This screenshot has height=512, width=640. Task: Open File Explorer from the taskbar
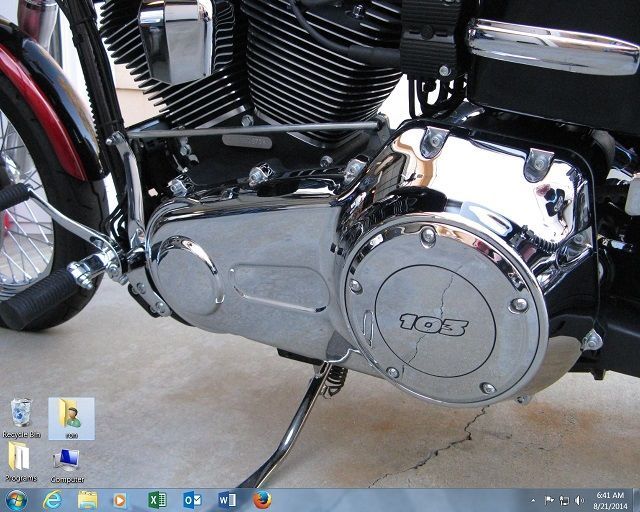pos(87,499)
